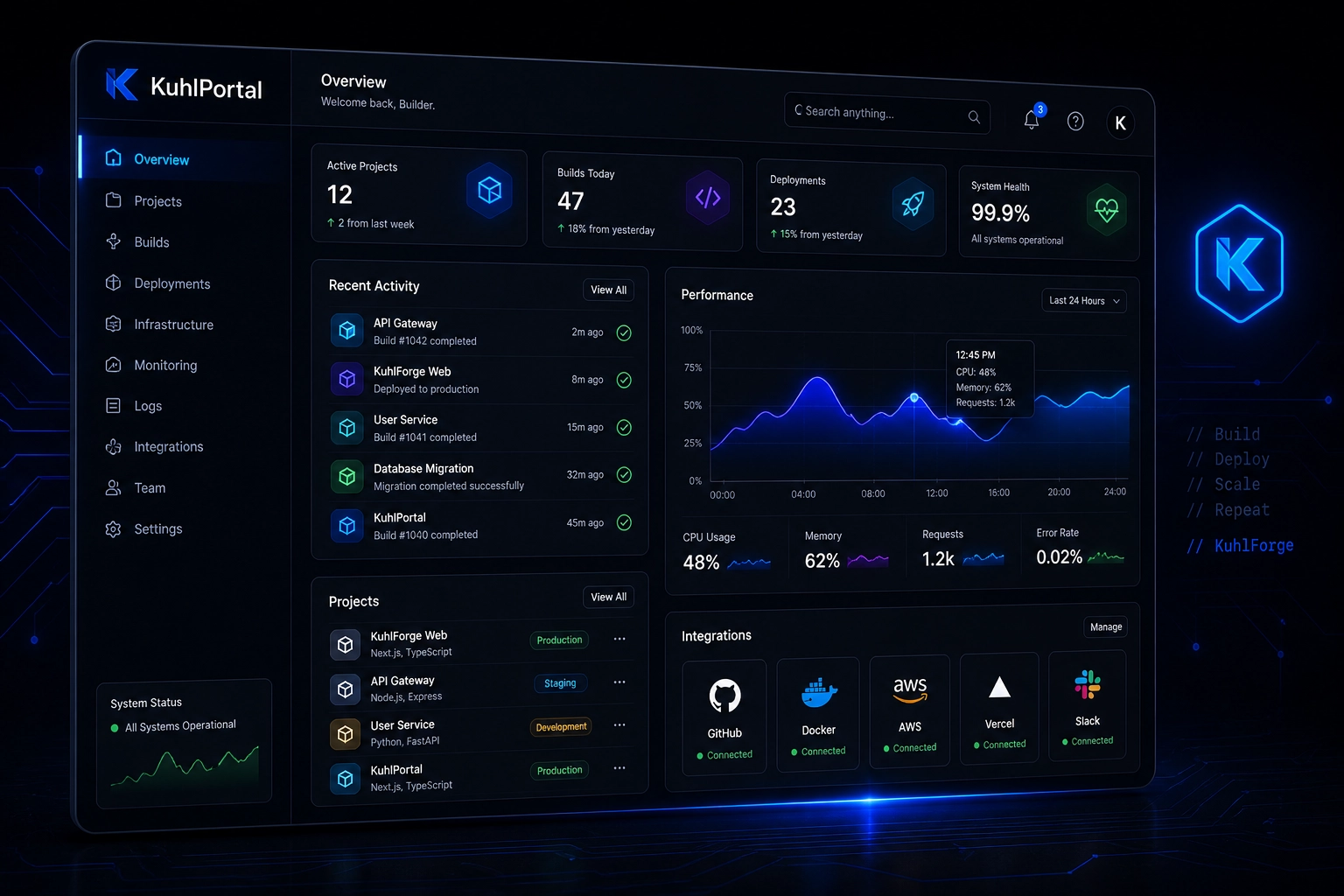
Task: Click the Manage integrations button
Action: coord(1106,626)
